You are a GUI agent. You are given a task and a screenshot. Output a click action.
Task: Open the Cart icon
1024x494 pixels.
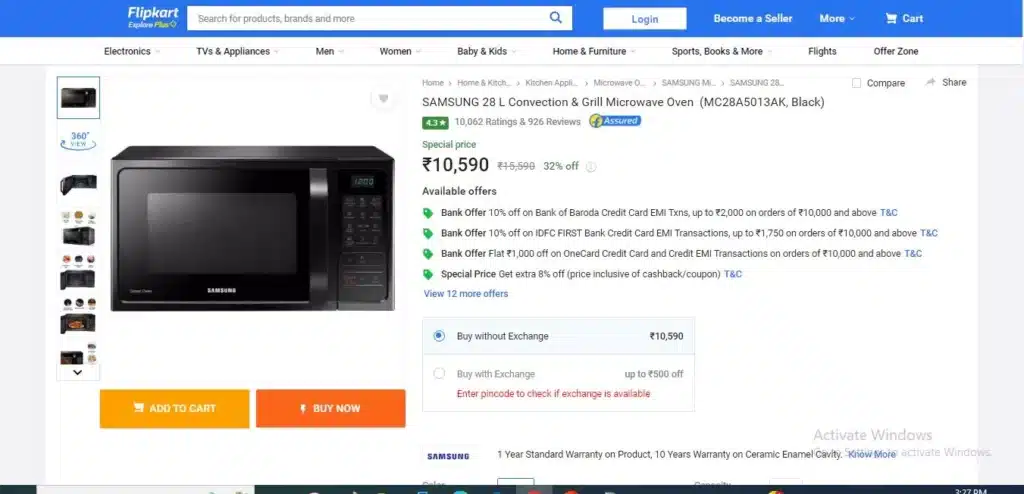(891, 18)
